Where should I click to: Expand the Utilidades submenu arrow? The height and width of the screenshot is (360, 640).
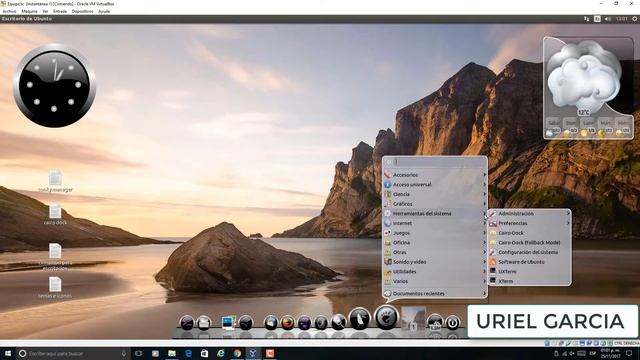[484, 271]
